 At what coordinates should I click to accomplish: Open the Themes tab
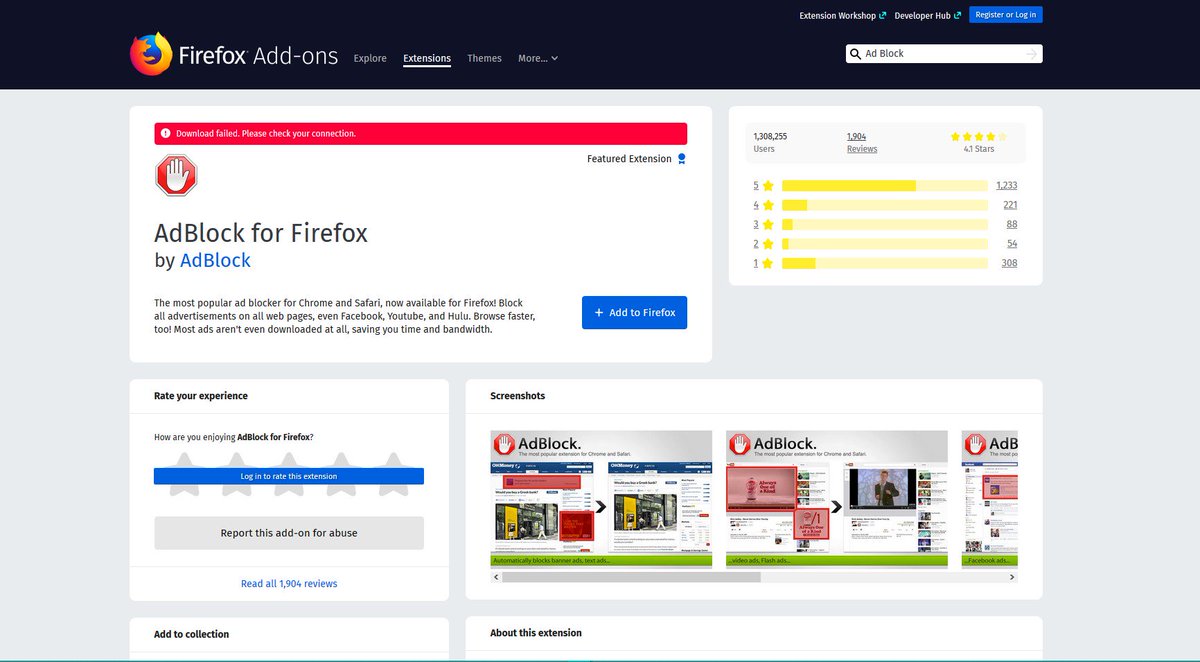click(x=484, y=58)
